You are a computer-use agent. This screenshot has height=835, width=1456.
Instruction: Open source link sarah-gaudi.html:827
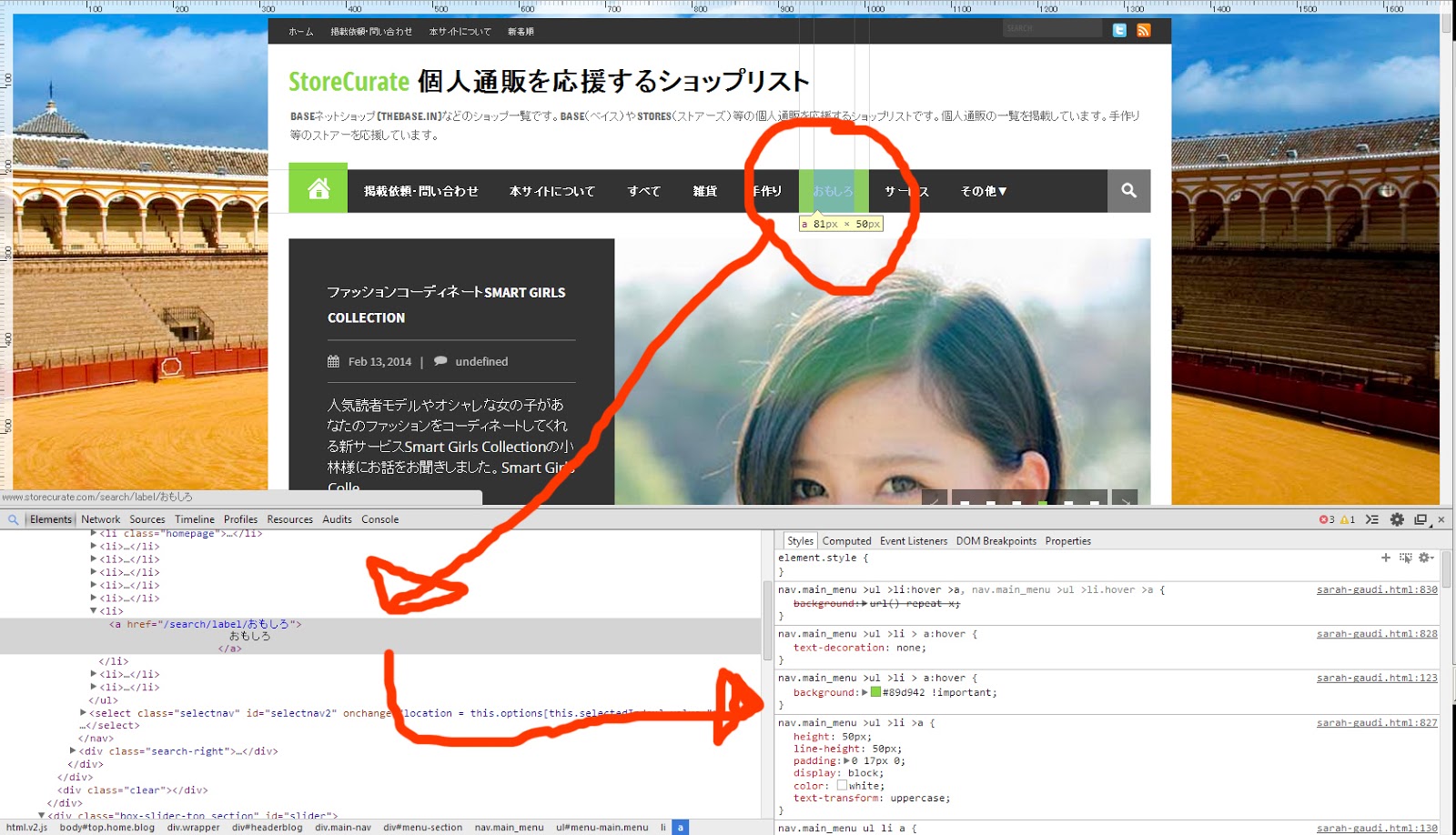tap(1377, 723)
